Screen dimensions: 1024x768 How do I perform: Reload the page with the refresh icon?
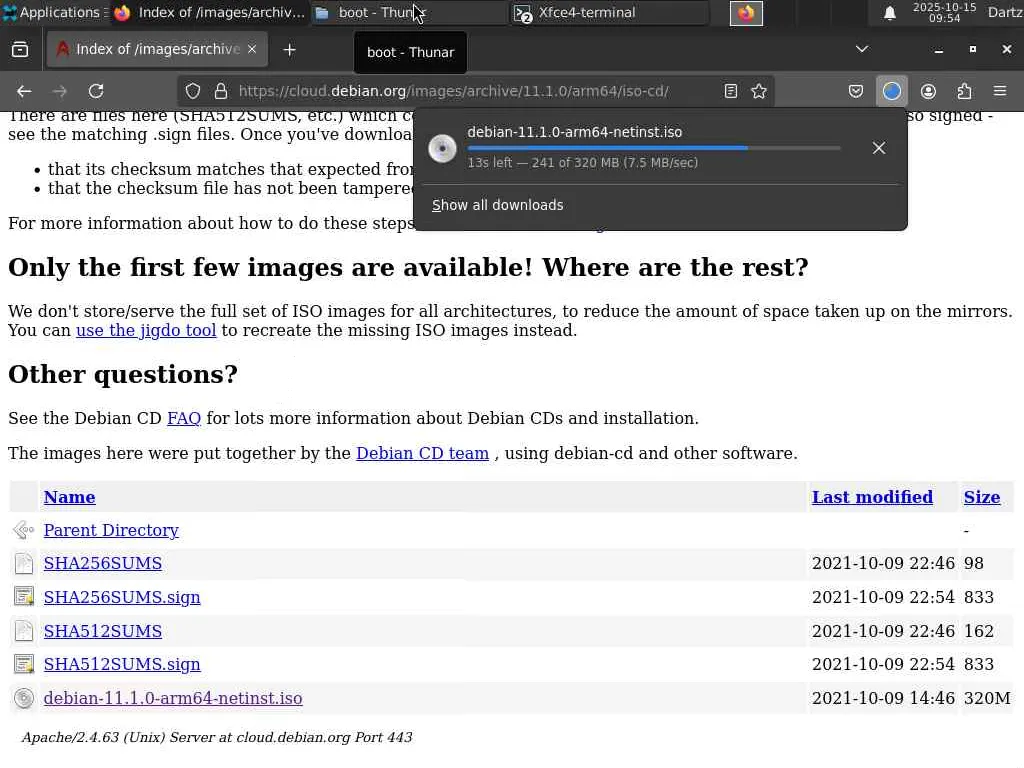pyautogui.click(x=96, y=91)
